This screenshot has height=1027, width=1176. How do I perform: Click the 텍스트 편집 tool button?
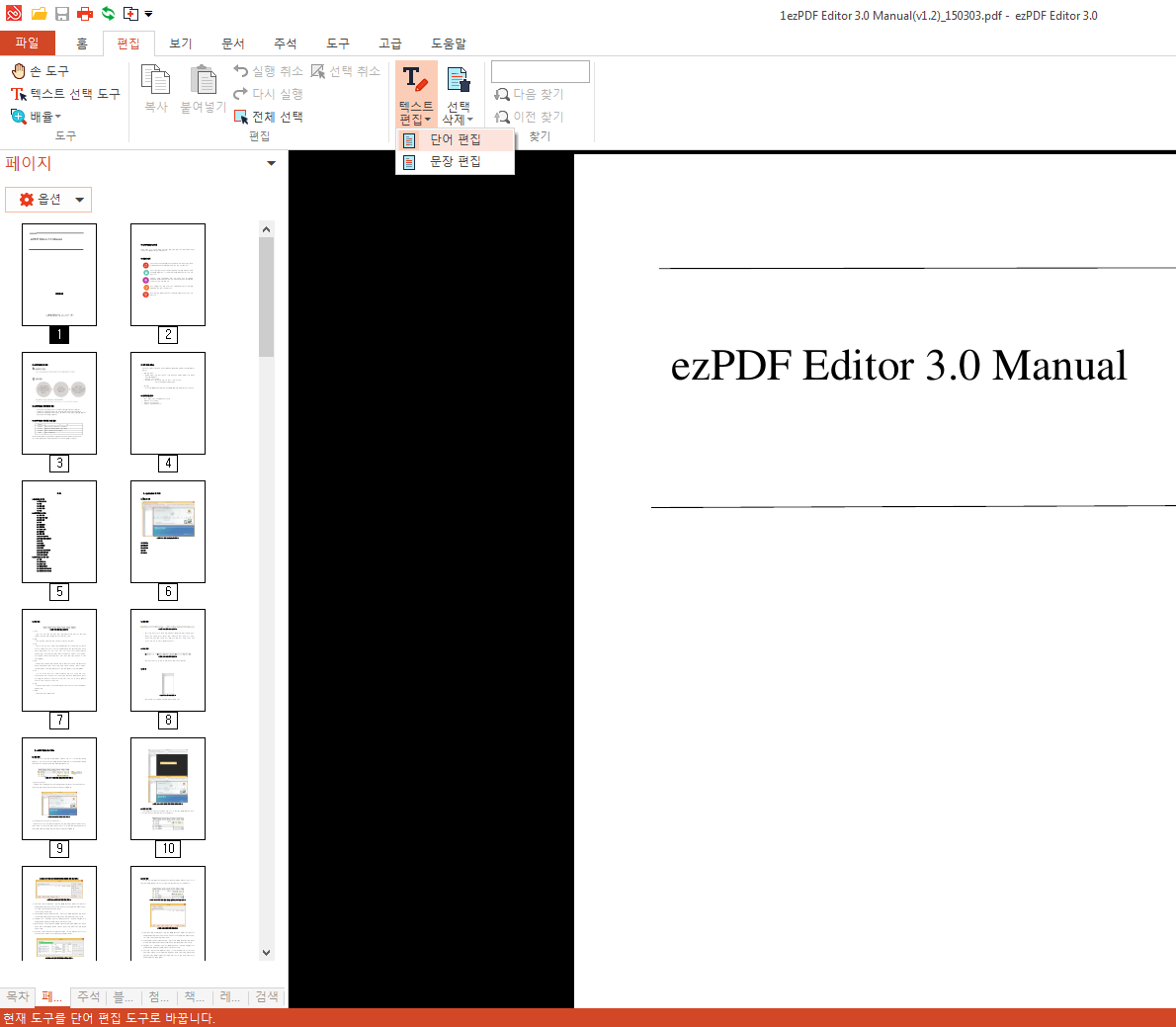click(x=416, y=94)
